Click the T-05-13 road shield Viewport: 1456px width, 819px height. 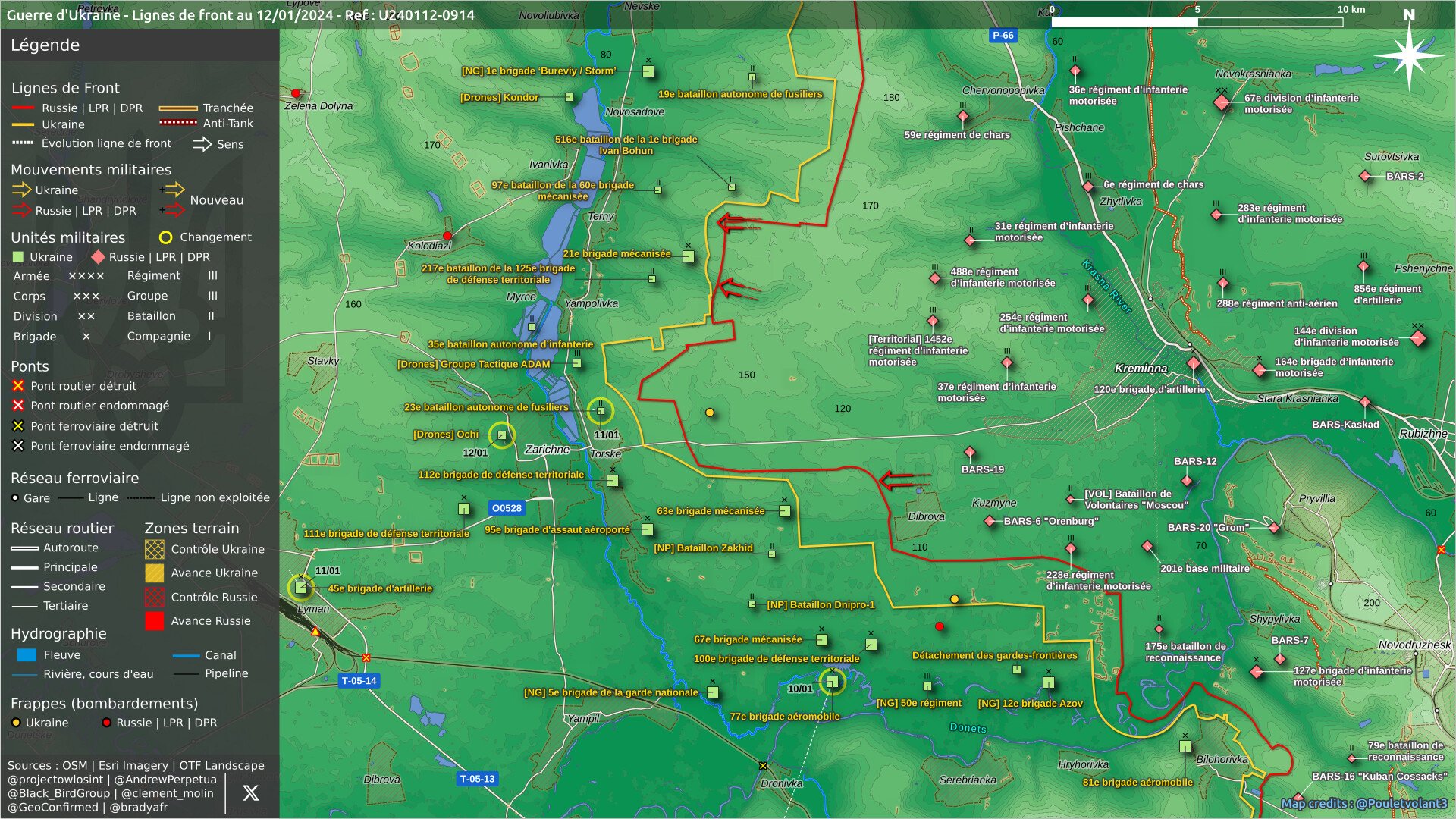pyautogui.click(x=477, y=779)
